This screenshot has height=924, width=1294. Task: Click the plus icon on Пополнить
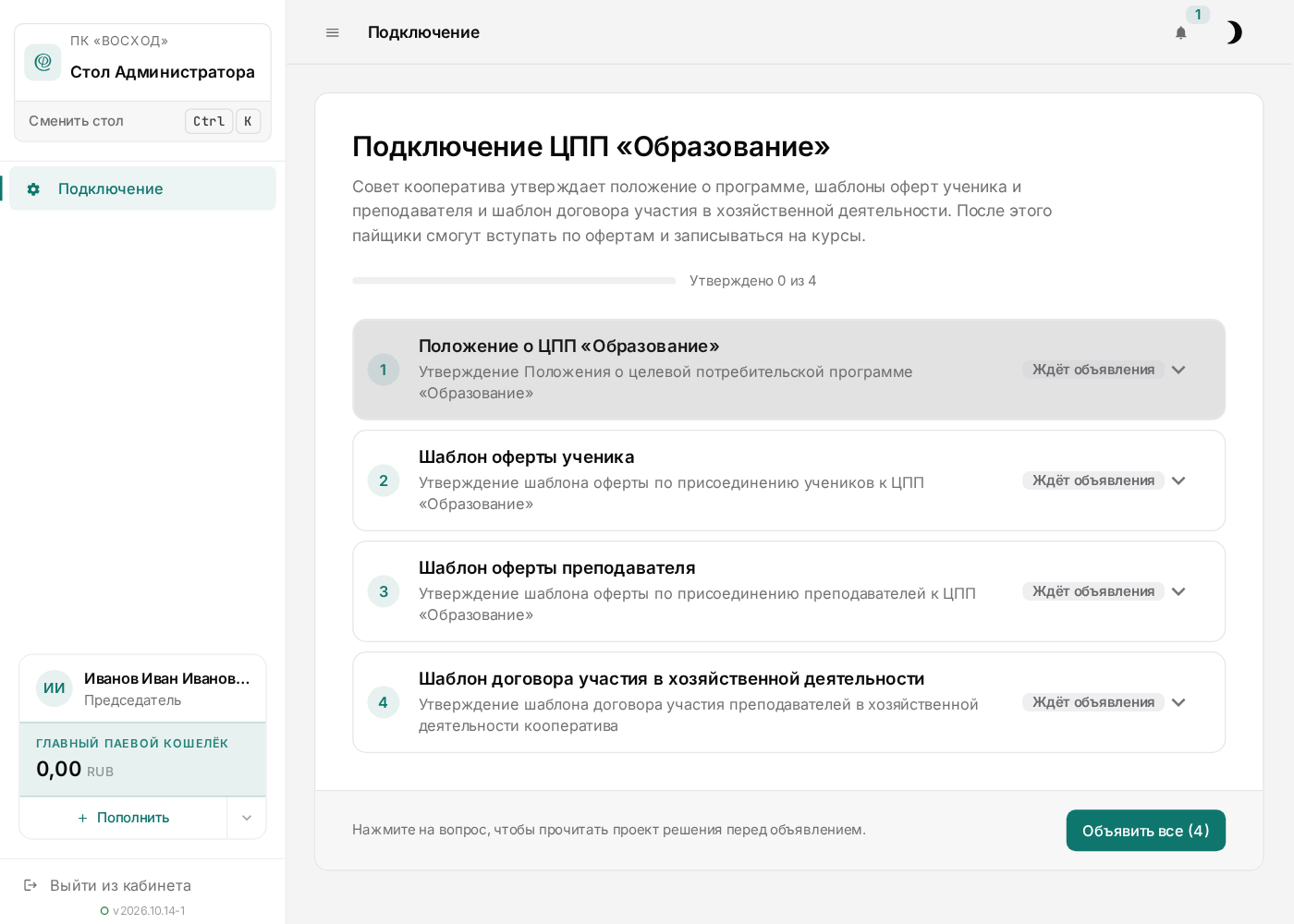(82, 818)
